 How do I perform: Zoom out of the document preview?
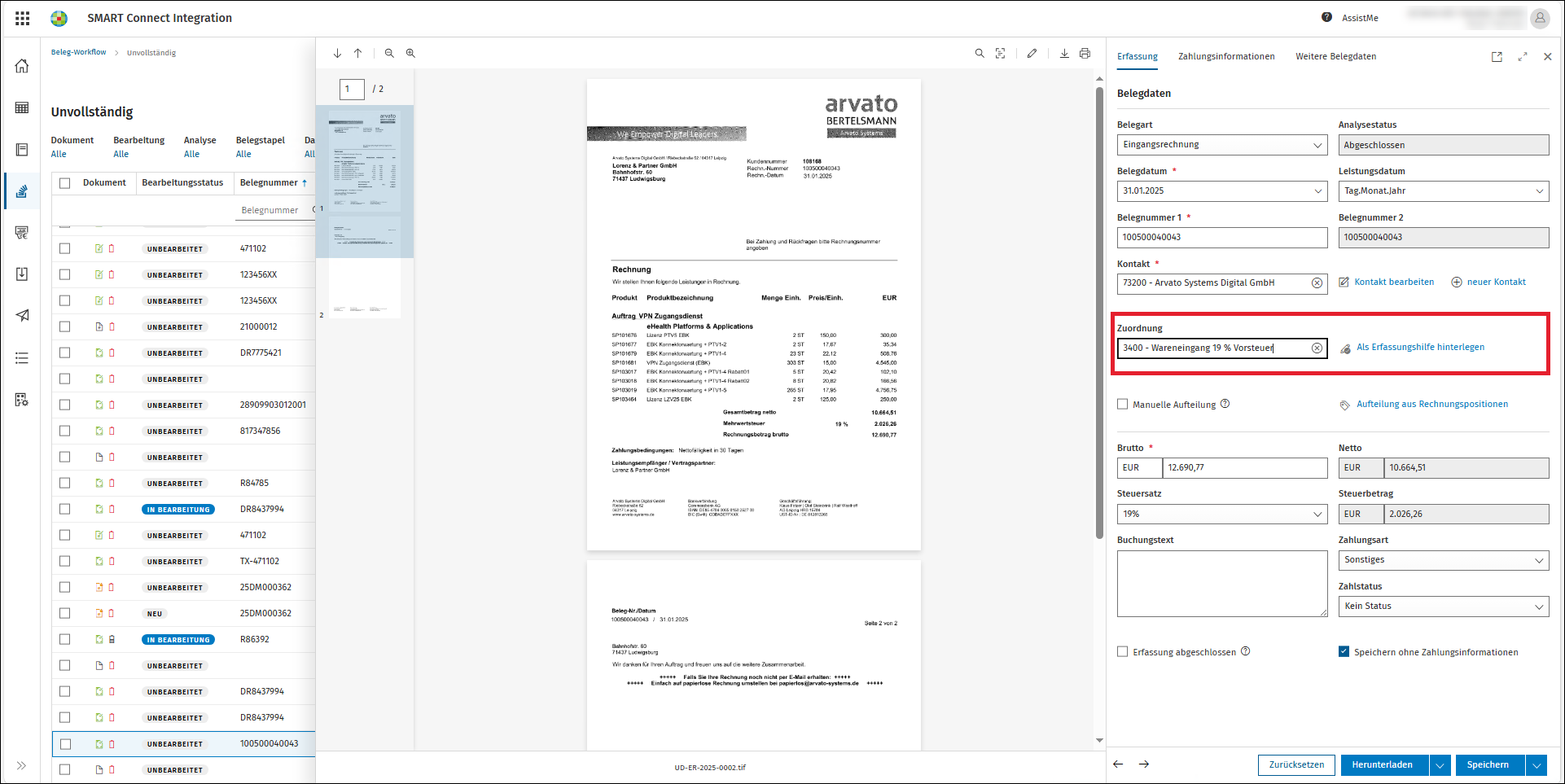coord(389,53)
